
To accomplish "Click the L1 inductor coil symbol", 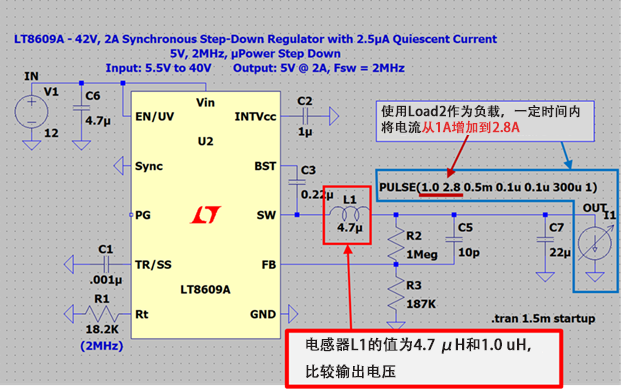I will (349, 214).
